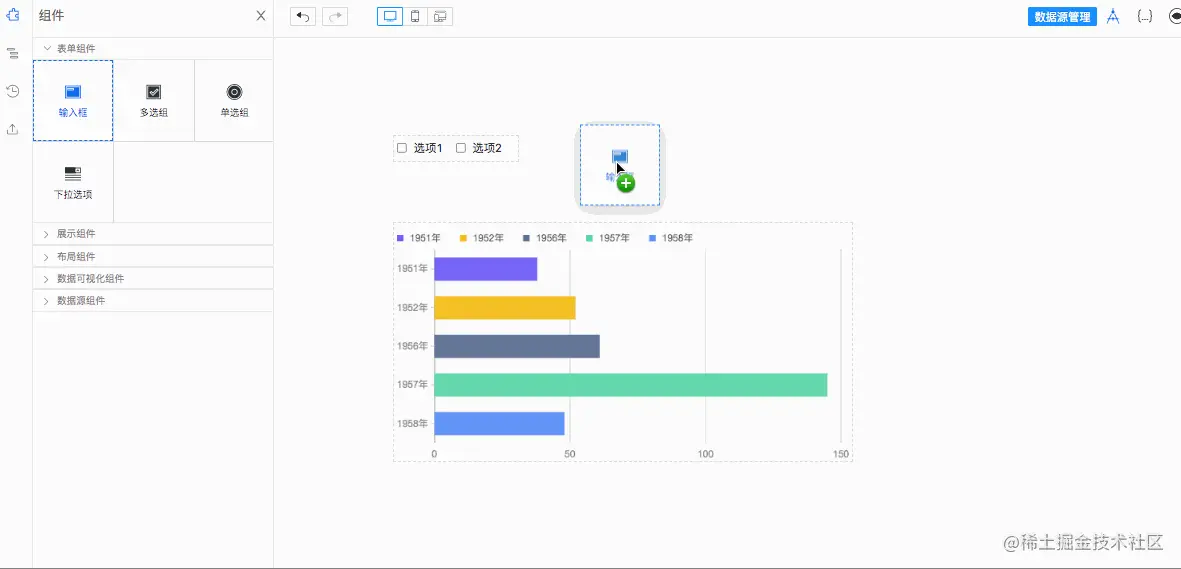
Task: Expand the 数据源组件 section
Action: pyautogui.click(x=153, y=301)
